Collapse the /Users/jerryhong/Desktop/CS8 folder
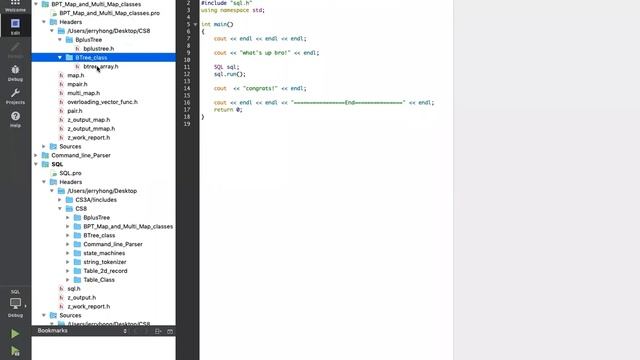 (52, 31)
